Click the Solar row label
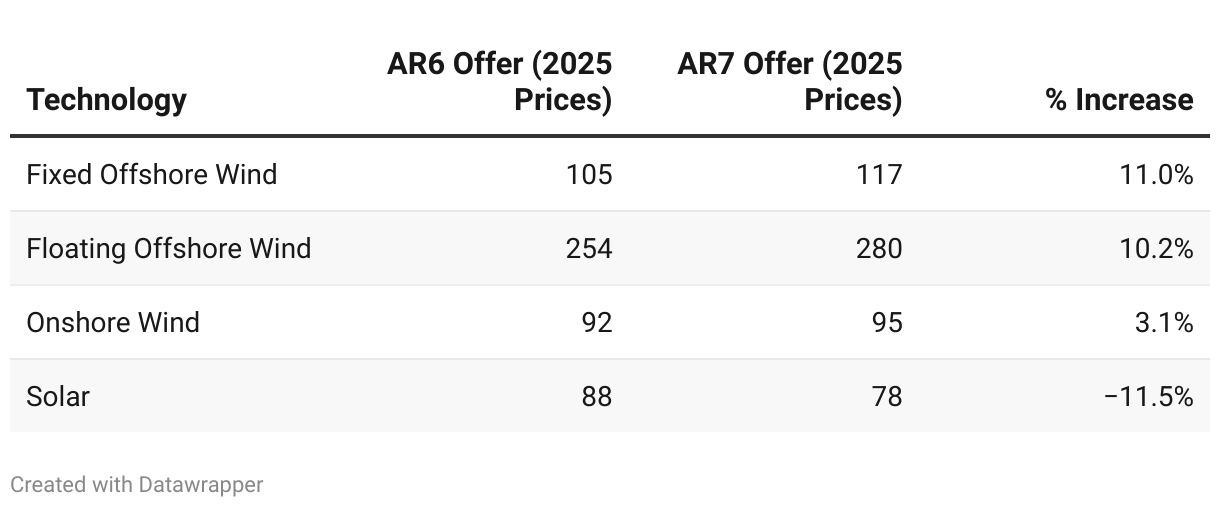This screenshot has width=1220, height=508. point(58,396)
